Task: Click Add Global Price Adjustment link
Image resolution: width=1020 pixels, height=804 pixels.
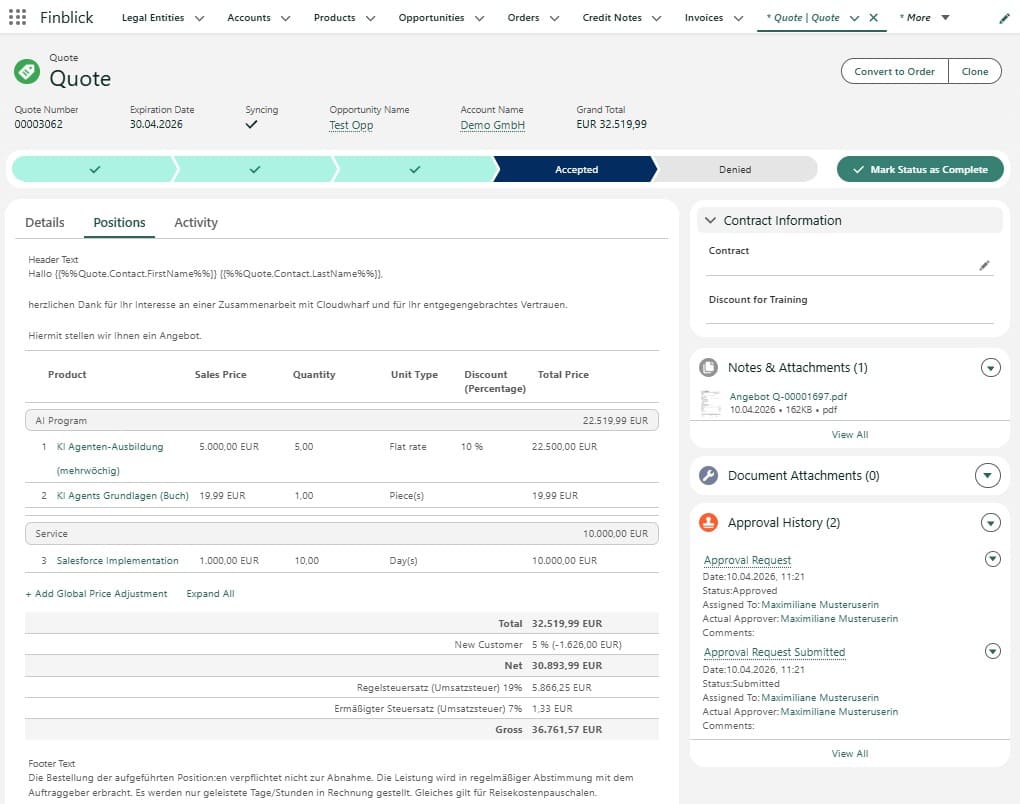Action: (96, 593)
